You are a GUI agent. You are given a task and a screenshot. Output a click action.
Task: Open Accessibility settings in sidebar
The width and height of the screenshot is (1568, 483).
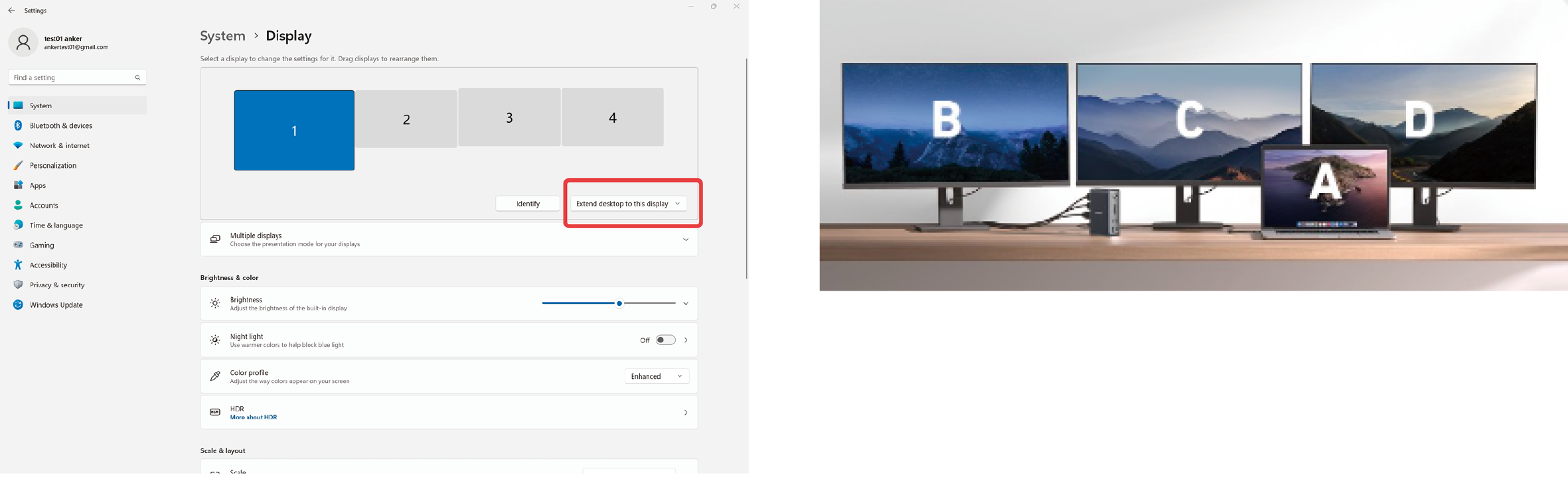click(48, 265)
